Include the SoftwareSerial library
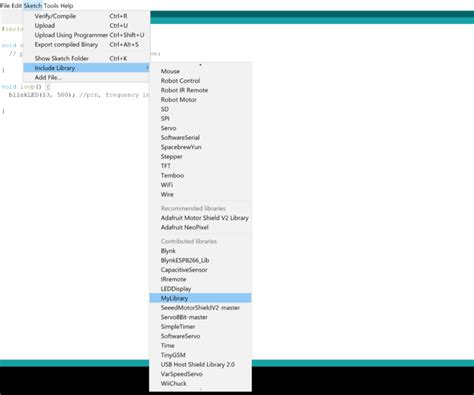The width and height of the screenshot is (474, 395). (200, 138)
